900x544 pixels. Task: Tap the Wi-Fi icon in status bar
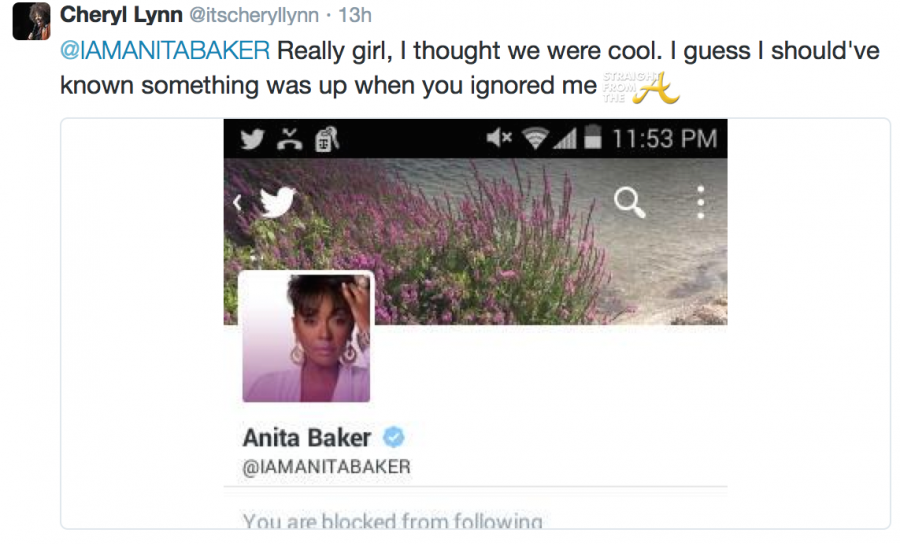tap(535, 139)
